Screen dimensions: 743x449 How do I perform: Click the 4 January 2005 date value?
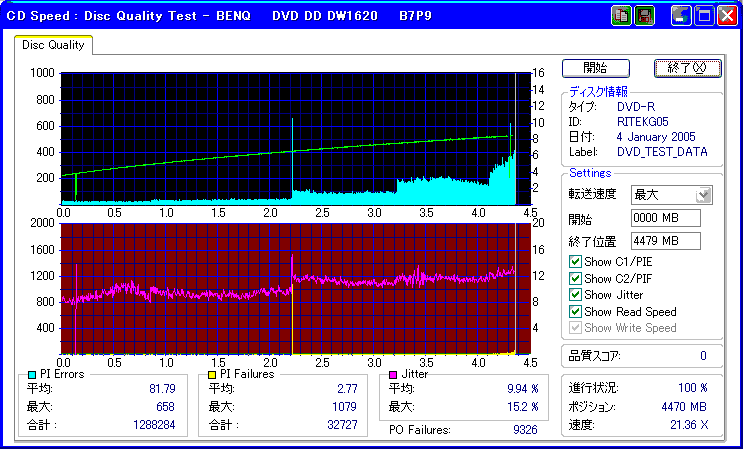click(656, 137)
